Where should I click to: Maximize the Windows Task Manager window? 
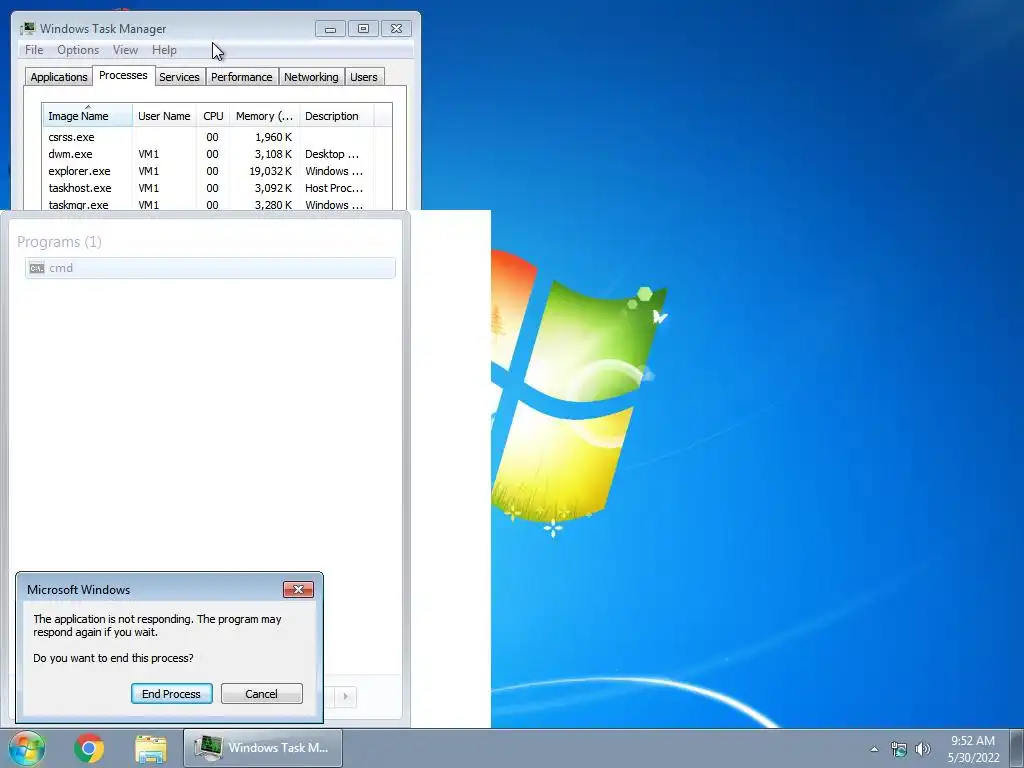(363, 29)
